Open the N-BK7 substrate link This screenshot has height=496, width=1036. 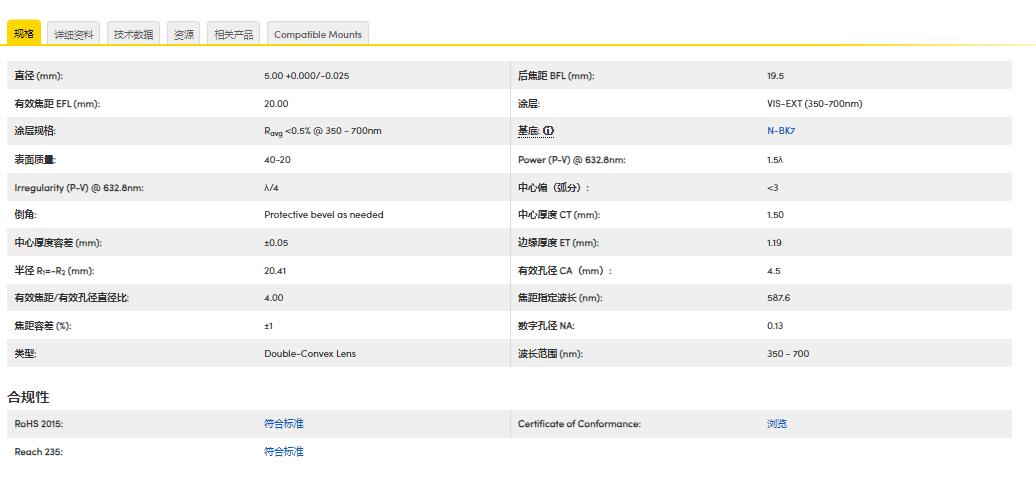pyautogui.click(x=781, y=131)
